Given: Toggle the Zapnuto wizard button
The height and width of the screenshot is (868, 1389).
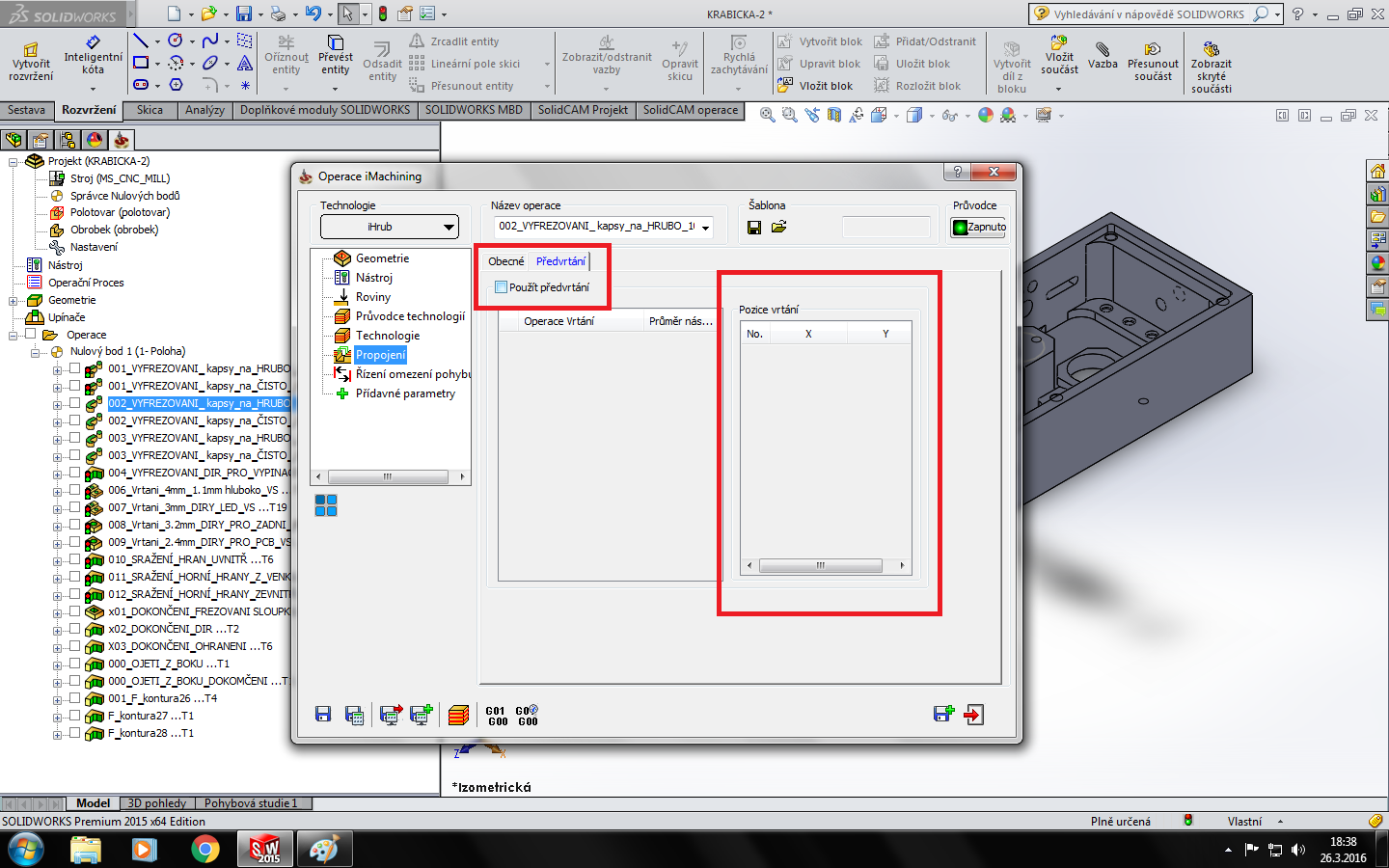Looking at the screenshot, I should pos(979,228).
